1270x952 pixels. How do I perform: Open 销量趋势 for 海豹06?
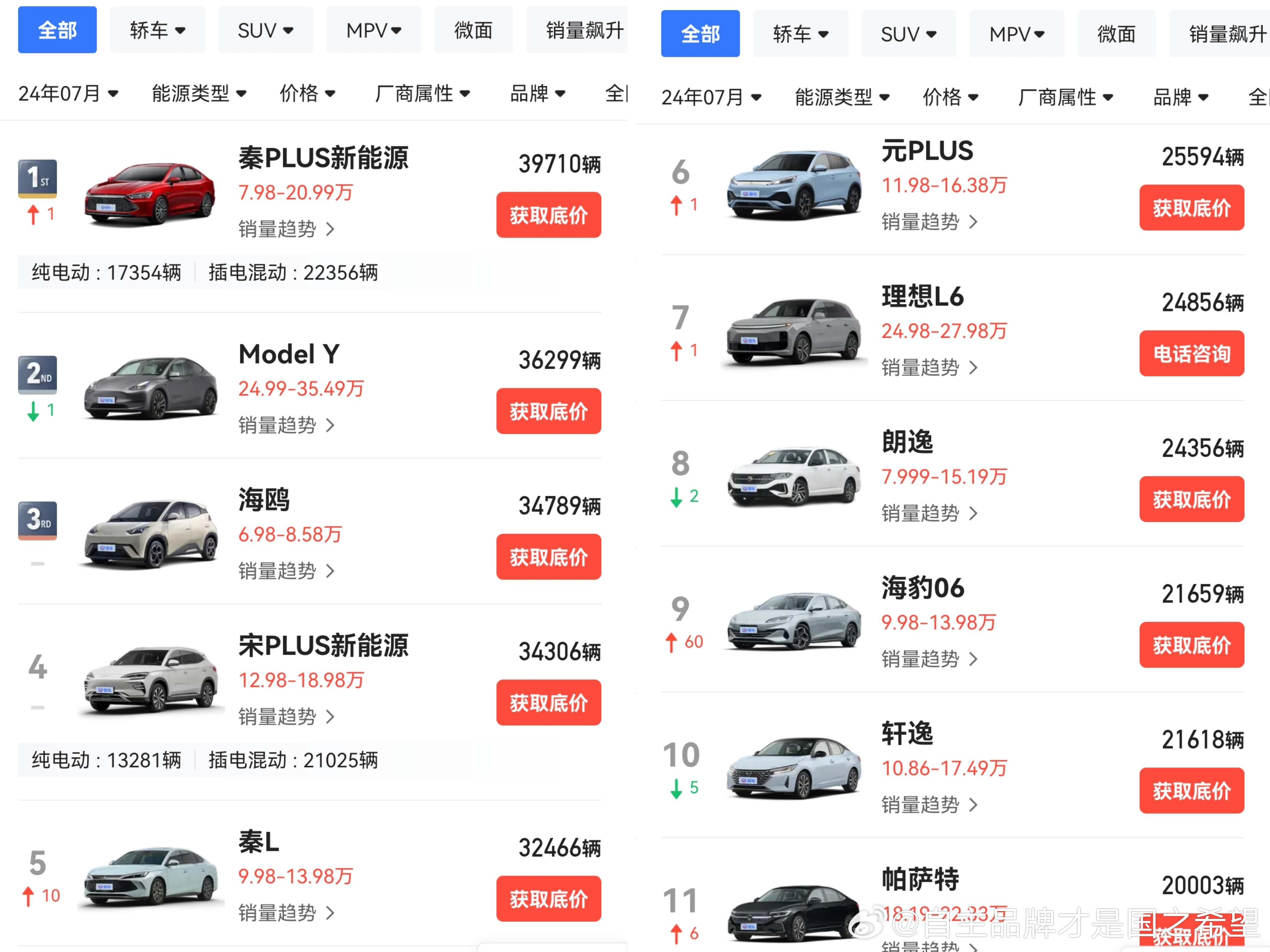[x=930, y=659]
